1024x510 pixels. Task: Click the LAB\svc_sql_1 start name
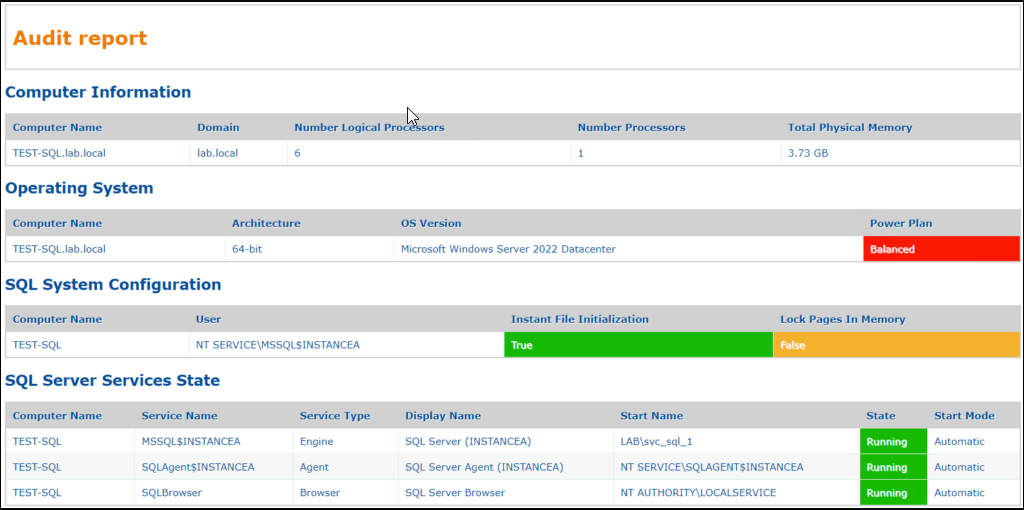(x=656, y=441)
